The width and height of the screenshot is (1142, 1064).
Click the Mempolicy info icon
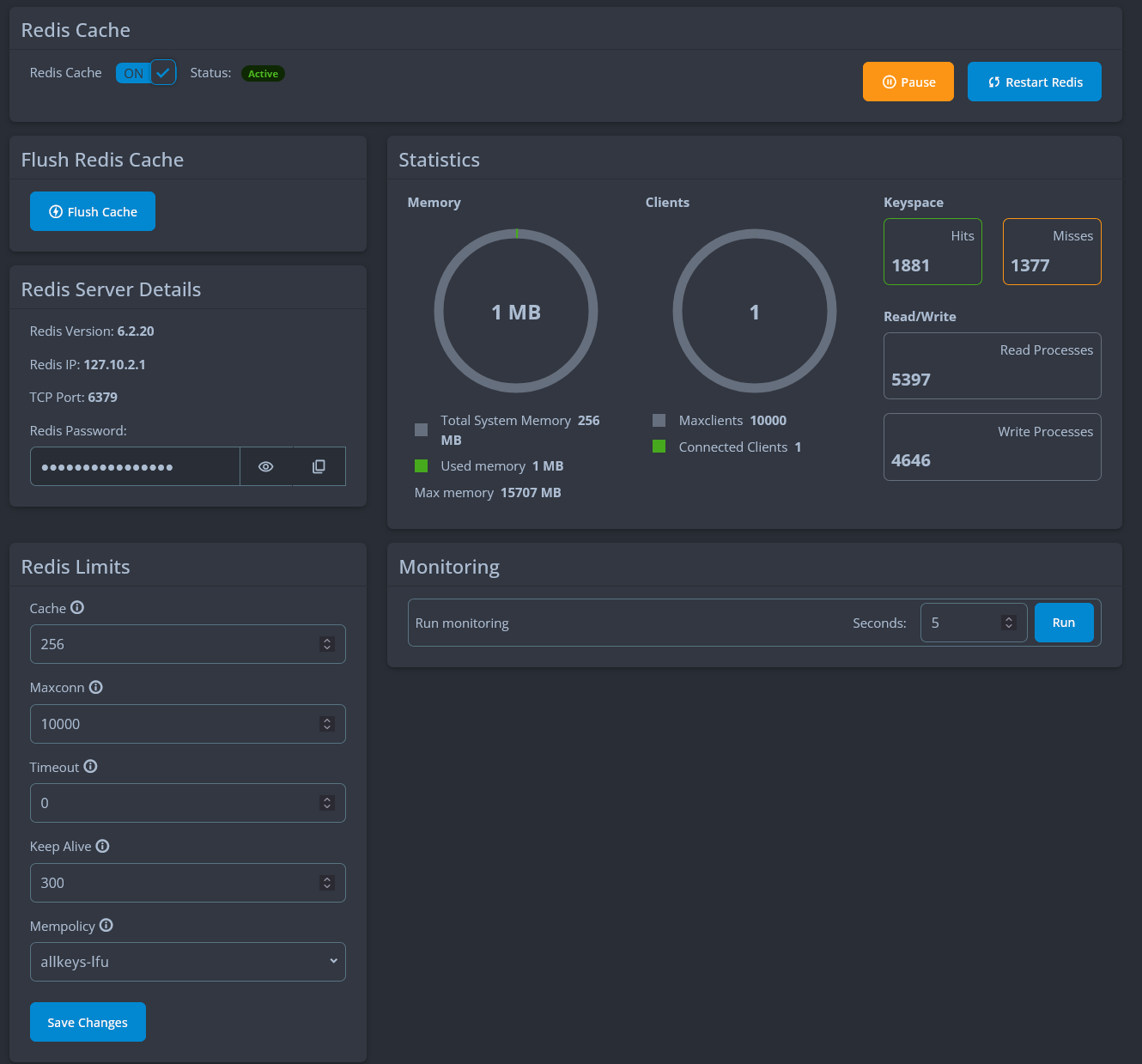coord(106,926)
